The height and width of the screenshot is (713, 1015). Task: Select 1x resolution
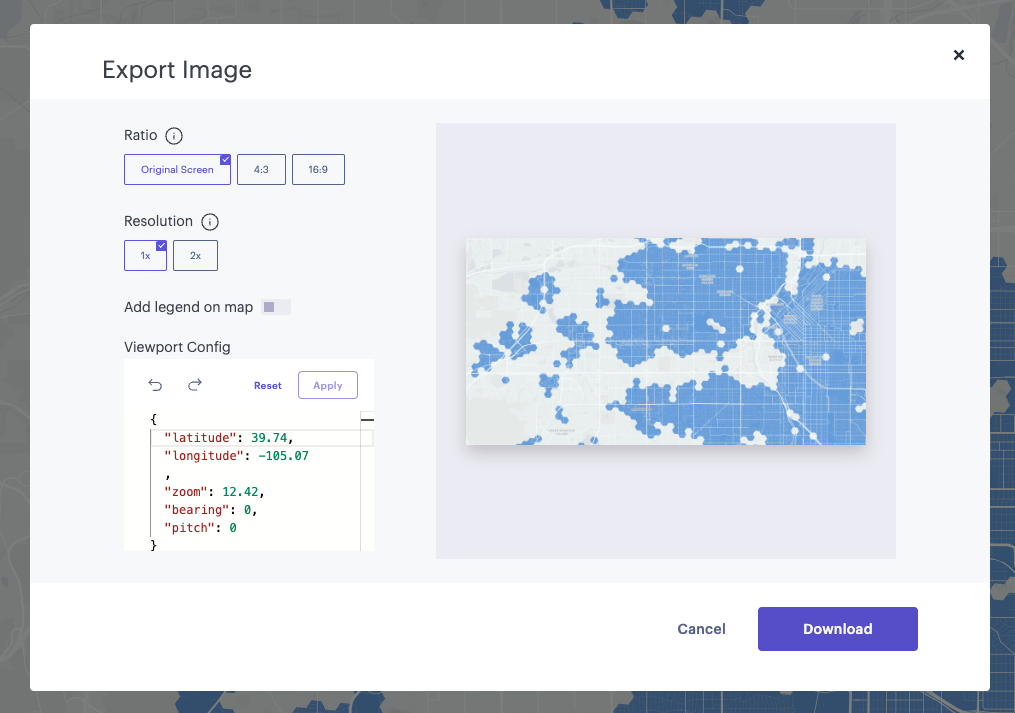pyautogui.click(x=146, y=256)
